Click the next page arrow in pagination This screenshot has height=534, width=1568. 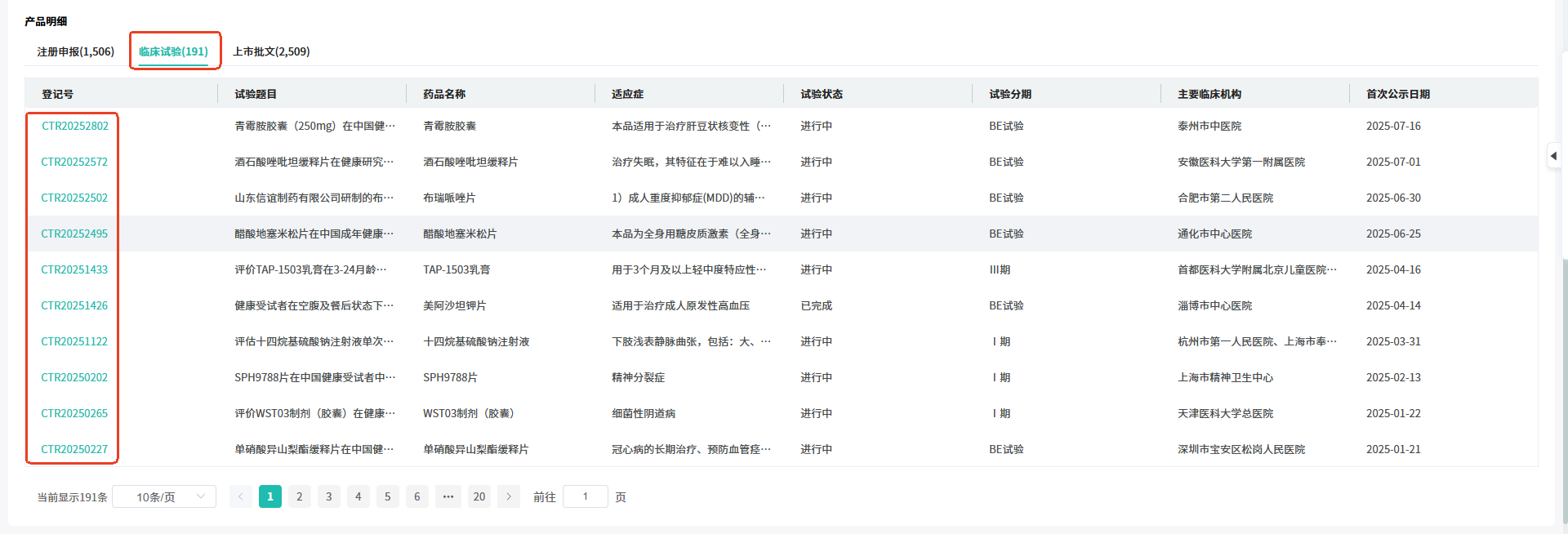(x=509, y=496)
